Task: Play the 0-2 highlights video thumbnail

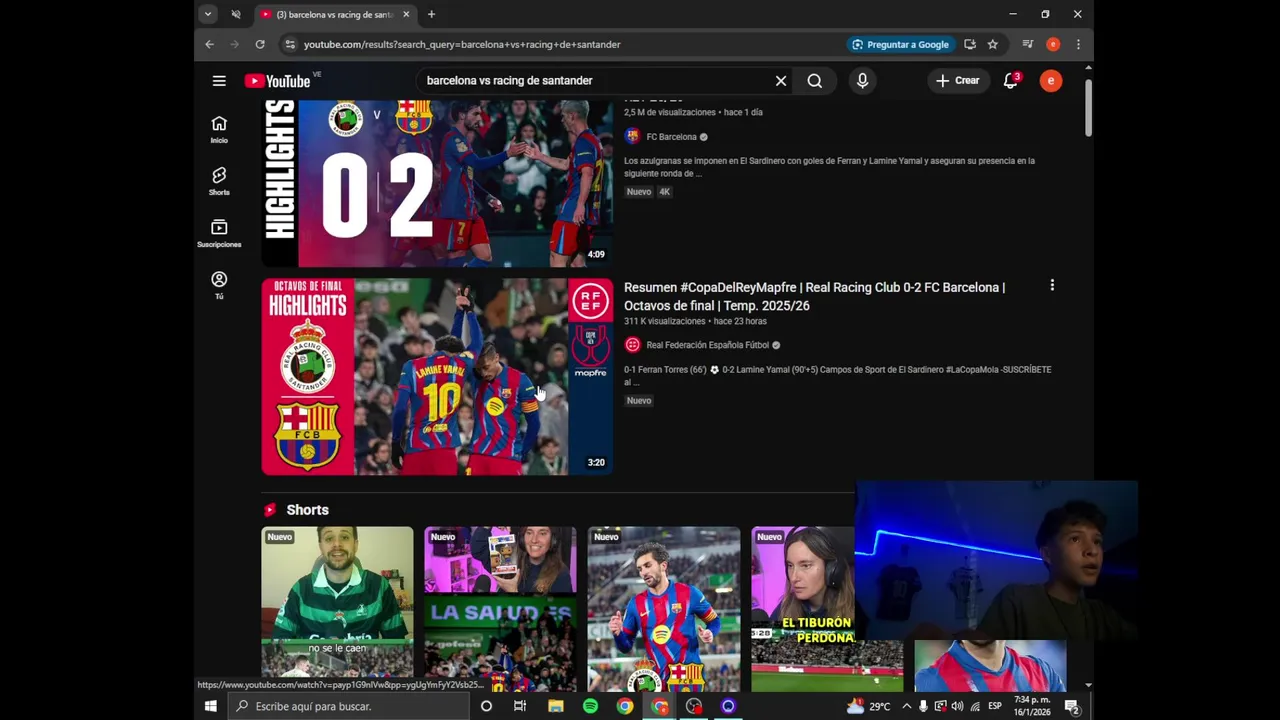Action: click(x=437, y=183)
